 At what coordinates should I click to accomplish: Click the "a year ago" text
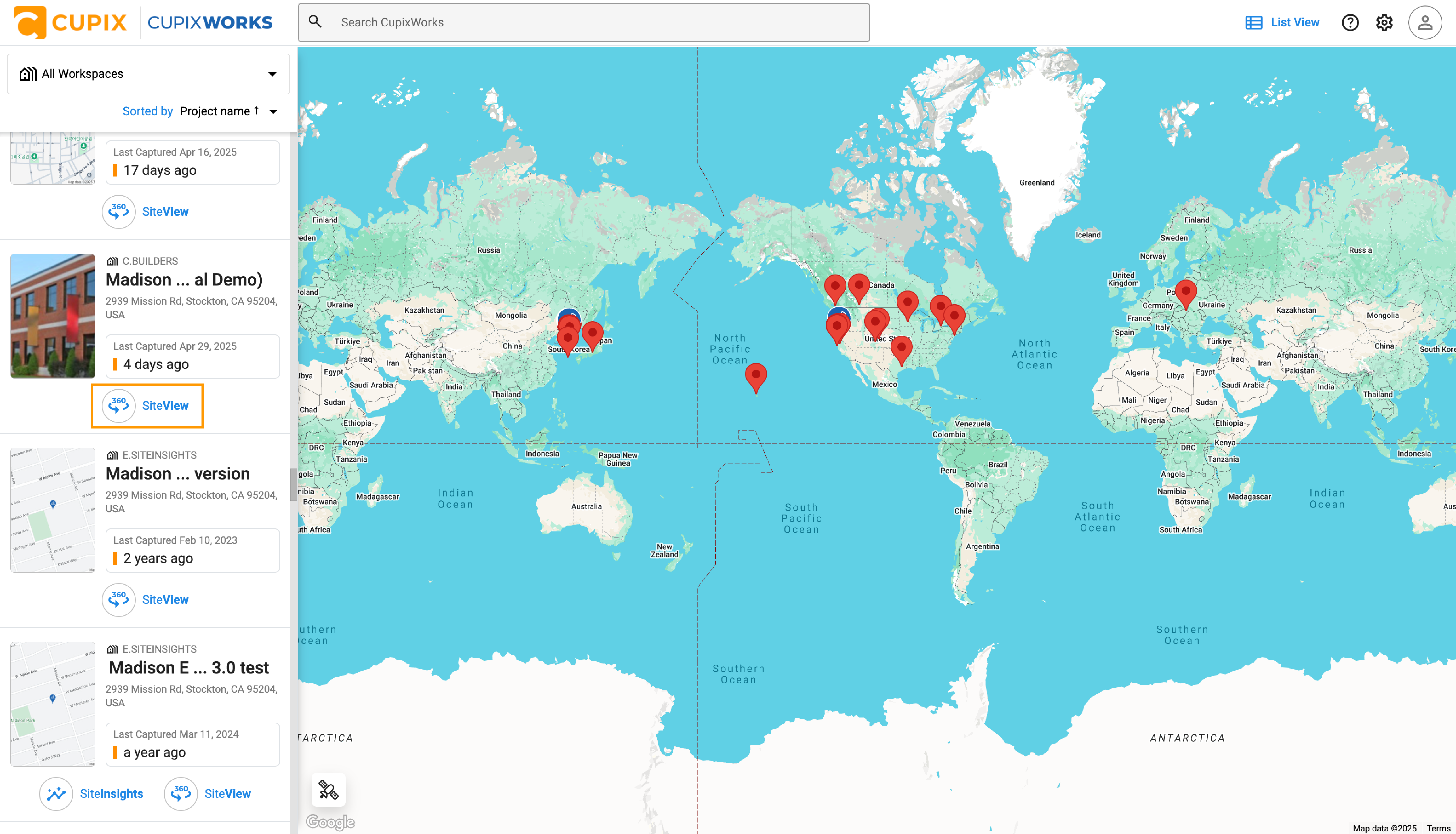click(x=155, y=753)
